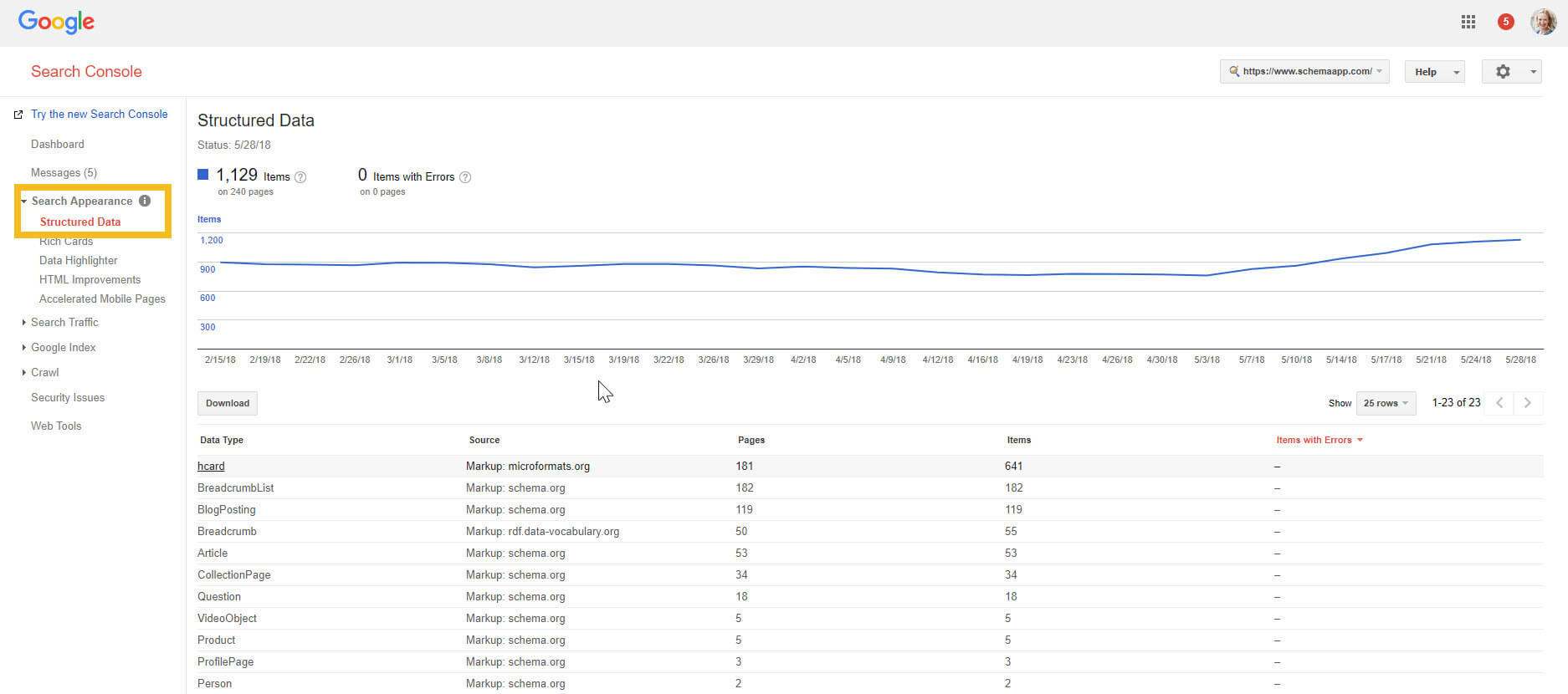Sort by Items with Errors column
The width and height of the screenshot is (1568, 694).
coord(1319,440)
